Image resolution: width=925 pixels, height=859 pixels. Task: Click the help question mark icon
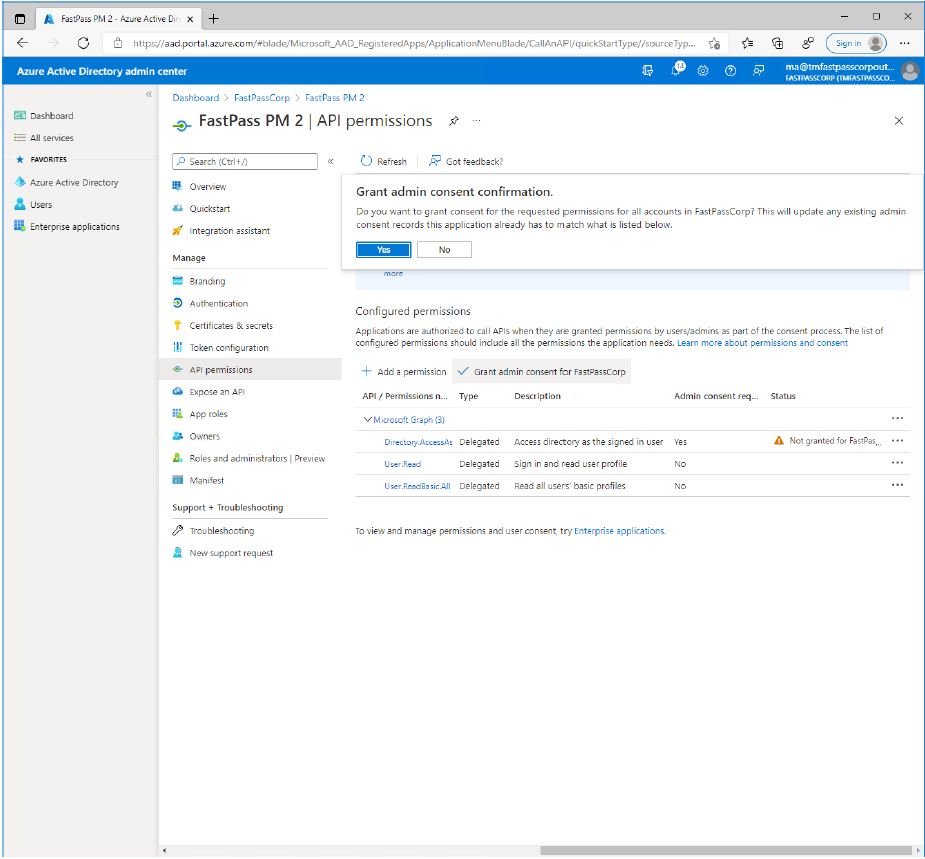tap(730, 71)
